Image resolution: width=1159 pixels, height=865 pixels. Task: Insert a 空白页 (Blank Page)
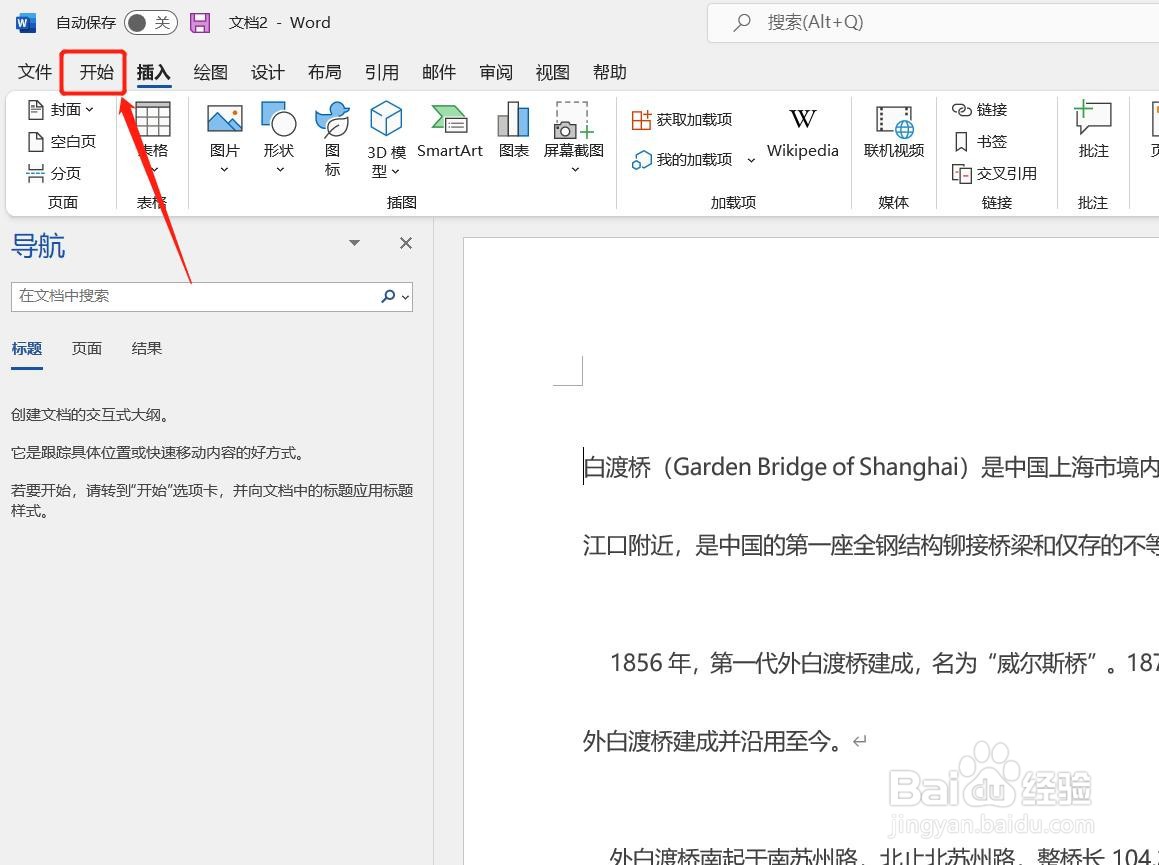click(x=61, y=141)
